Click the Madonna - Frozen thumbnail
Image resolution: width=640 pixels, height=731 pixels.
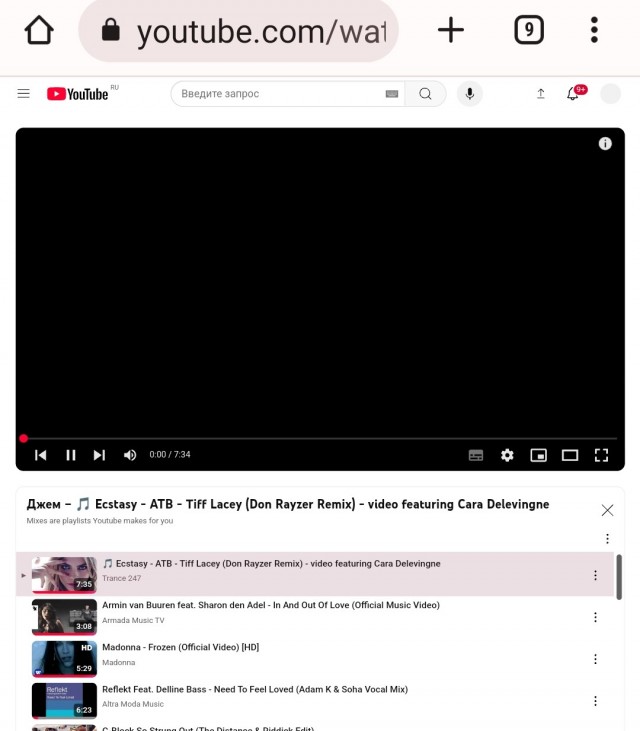64,659
